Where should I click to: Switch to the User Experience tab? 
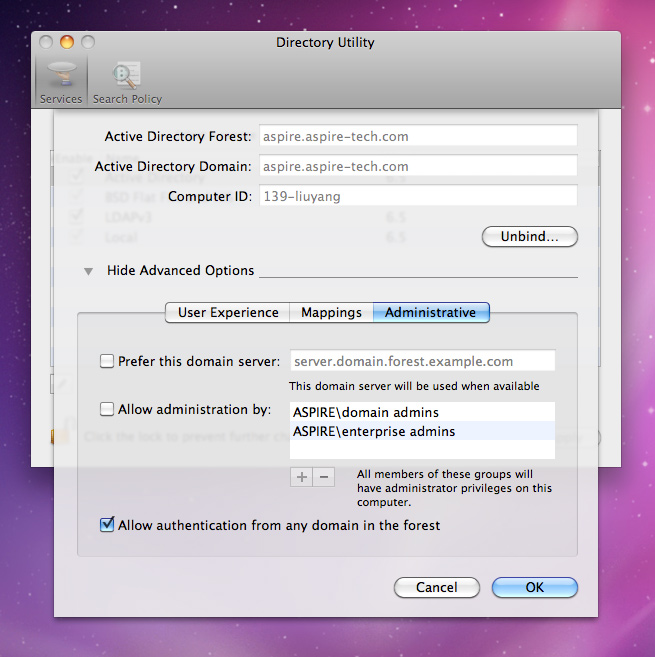(228, 312)
